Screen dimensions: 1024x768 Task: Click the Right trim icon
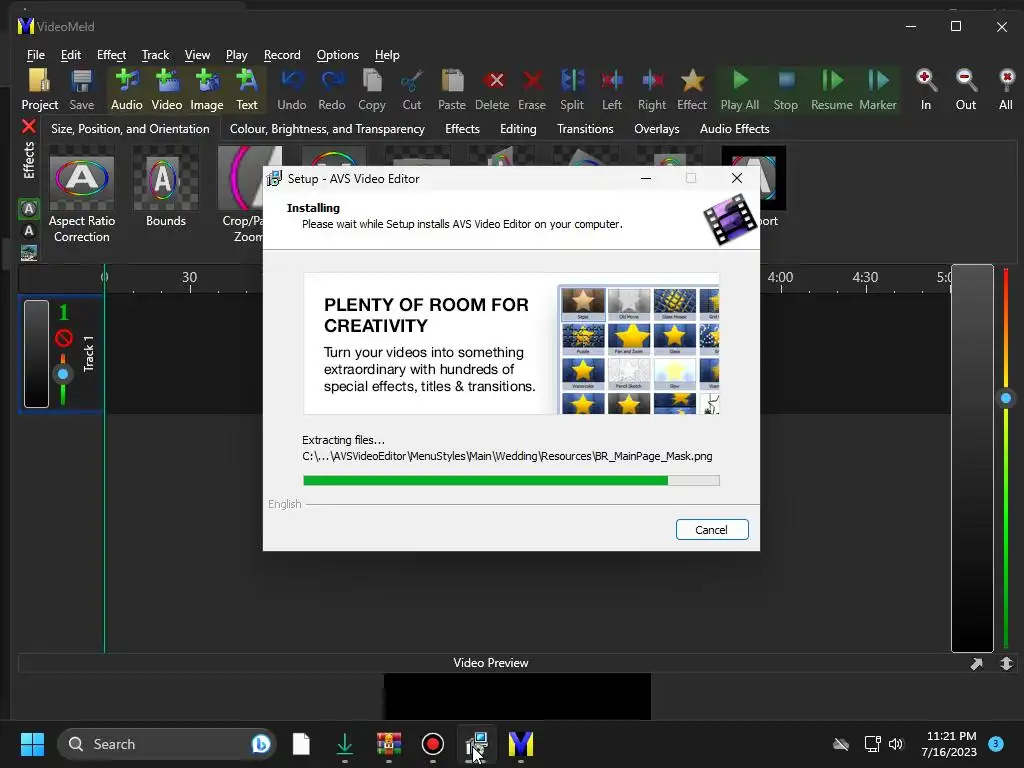tap(652, 89)
